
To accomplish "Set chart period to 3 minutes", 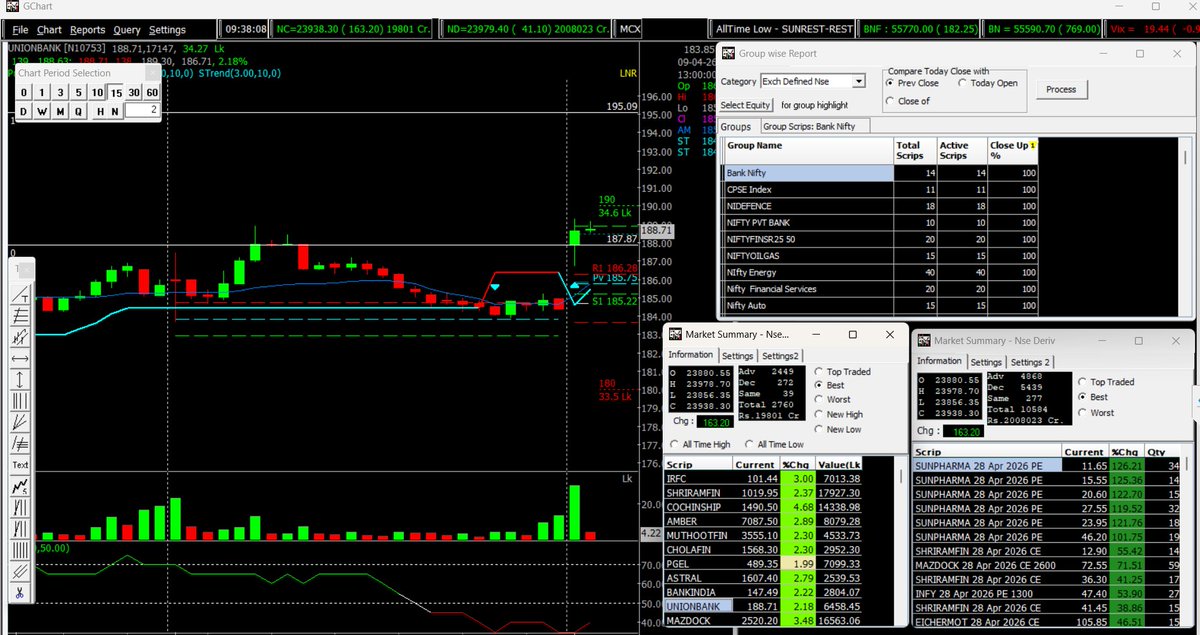I will 58,93.
